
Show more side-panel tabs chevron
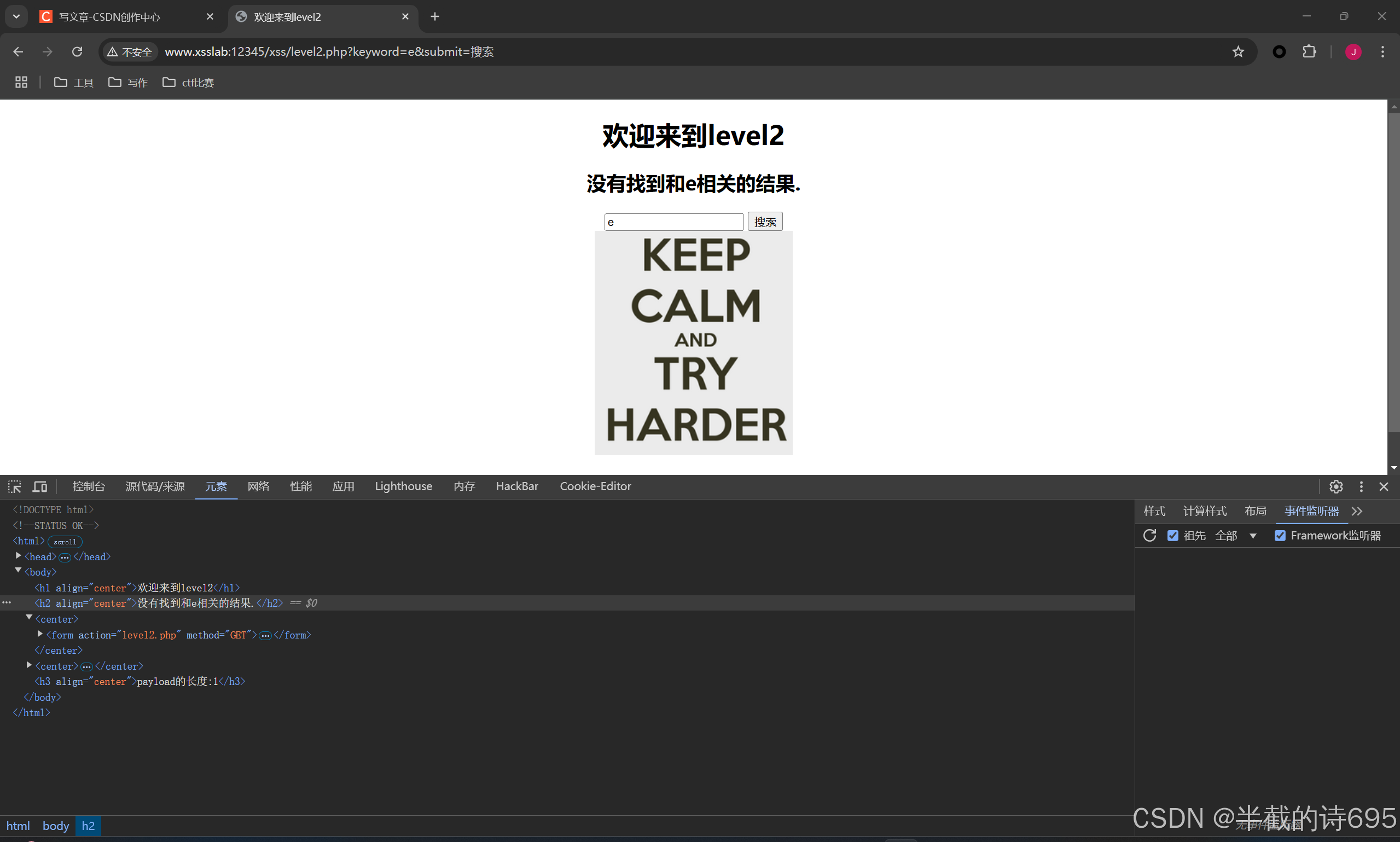(x=1357, y=510)
